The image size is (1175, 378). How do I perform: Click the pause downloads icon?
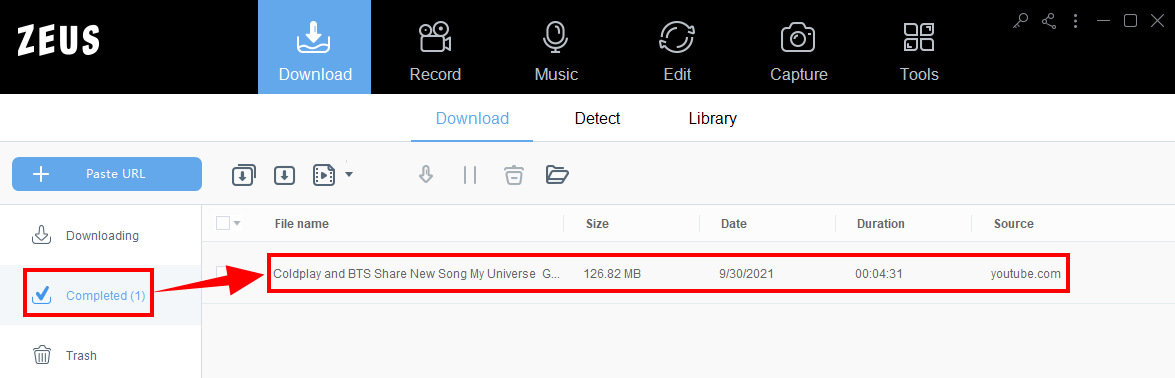tap(470, 175)
